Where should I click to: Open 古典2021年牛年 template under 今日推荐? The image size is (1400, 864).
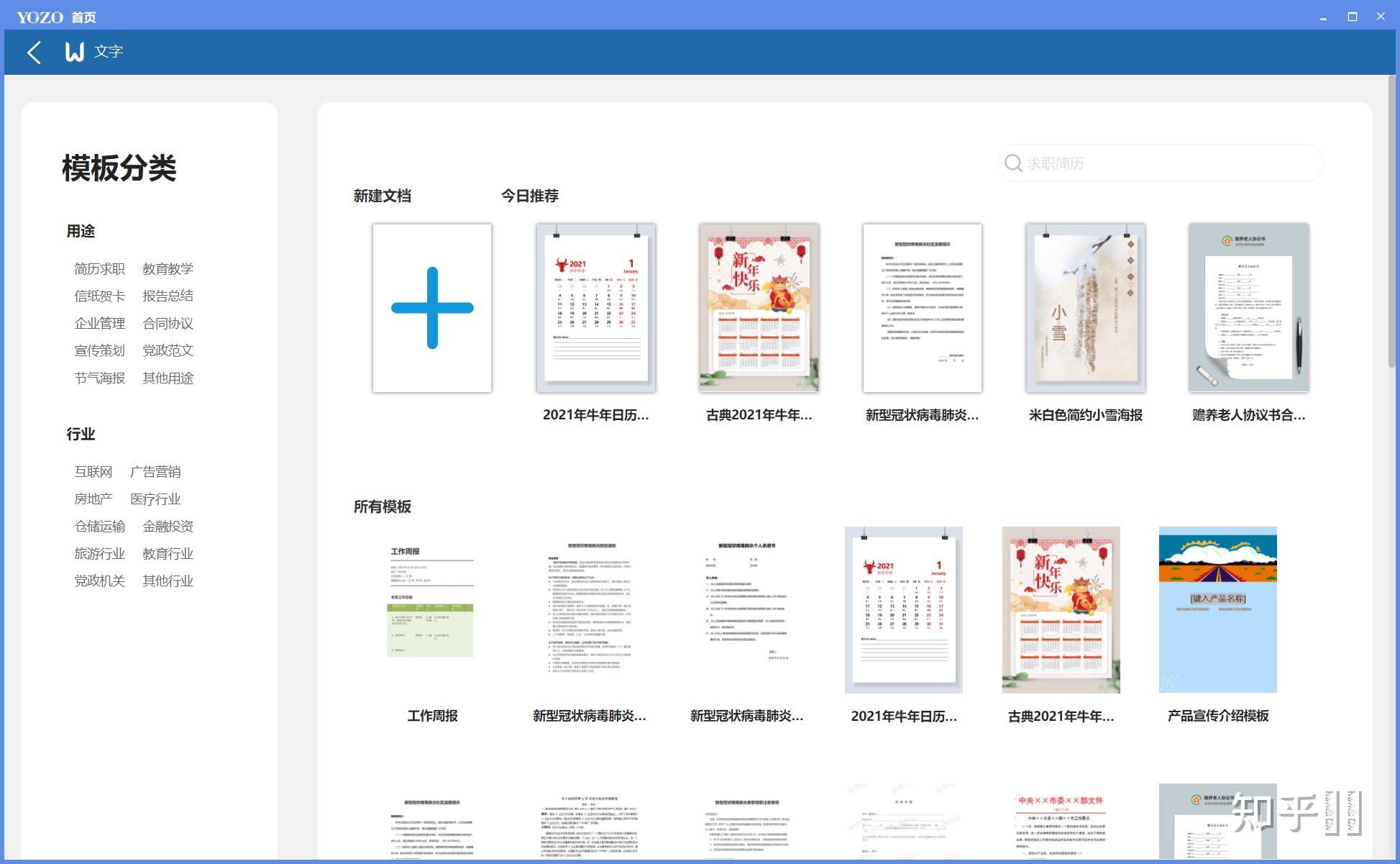coord(759,308)
